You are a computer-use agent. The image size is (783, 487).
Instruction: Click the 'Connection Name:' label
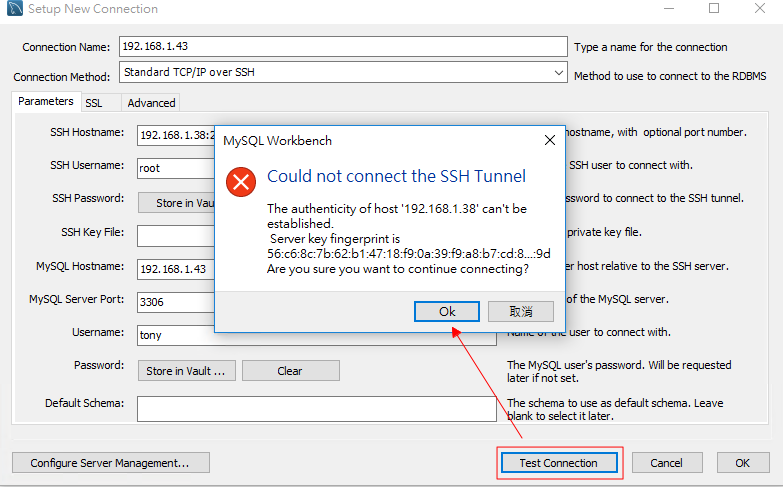66,47
